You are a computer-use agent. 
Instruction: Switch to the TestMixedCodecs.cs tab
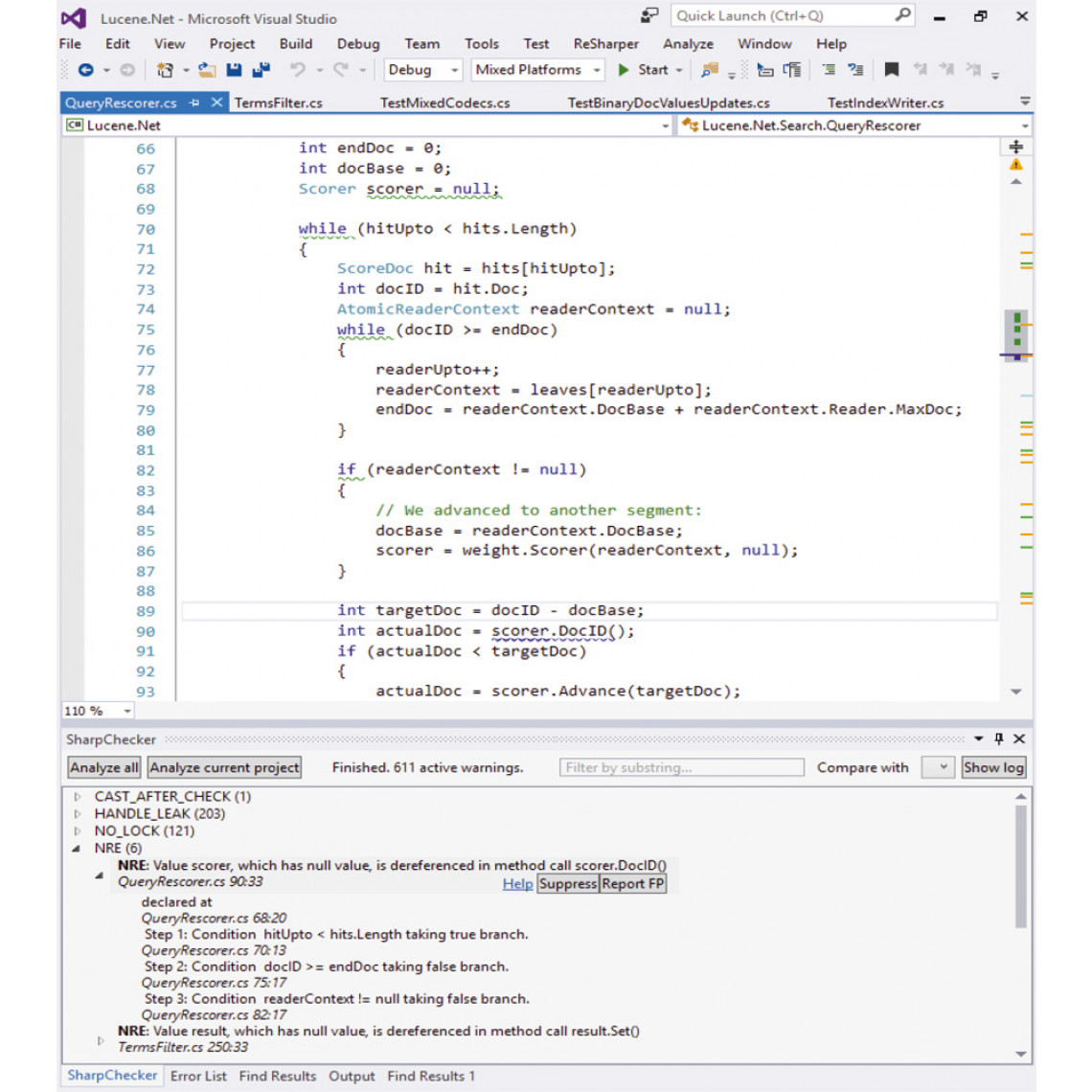(x=445, y=103)
